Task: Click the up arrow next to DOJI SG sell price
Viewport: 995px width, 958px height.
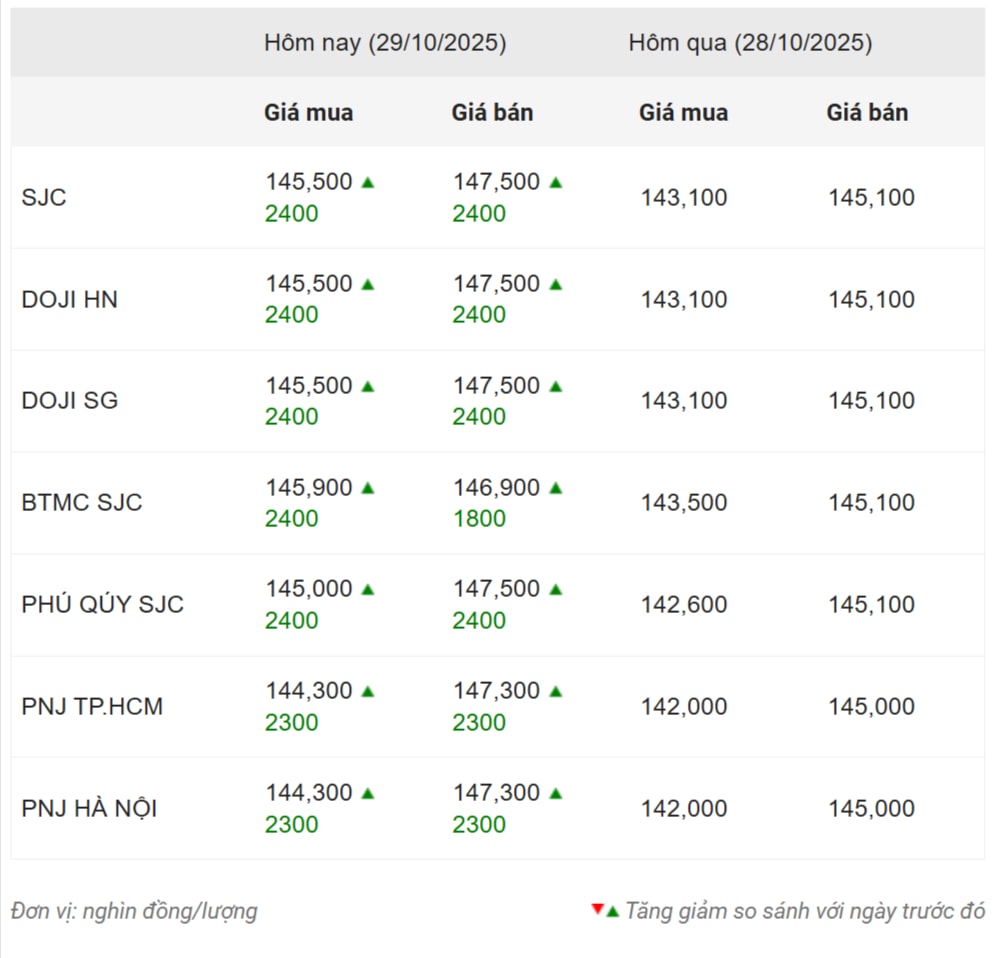Action: point(556,385)
